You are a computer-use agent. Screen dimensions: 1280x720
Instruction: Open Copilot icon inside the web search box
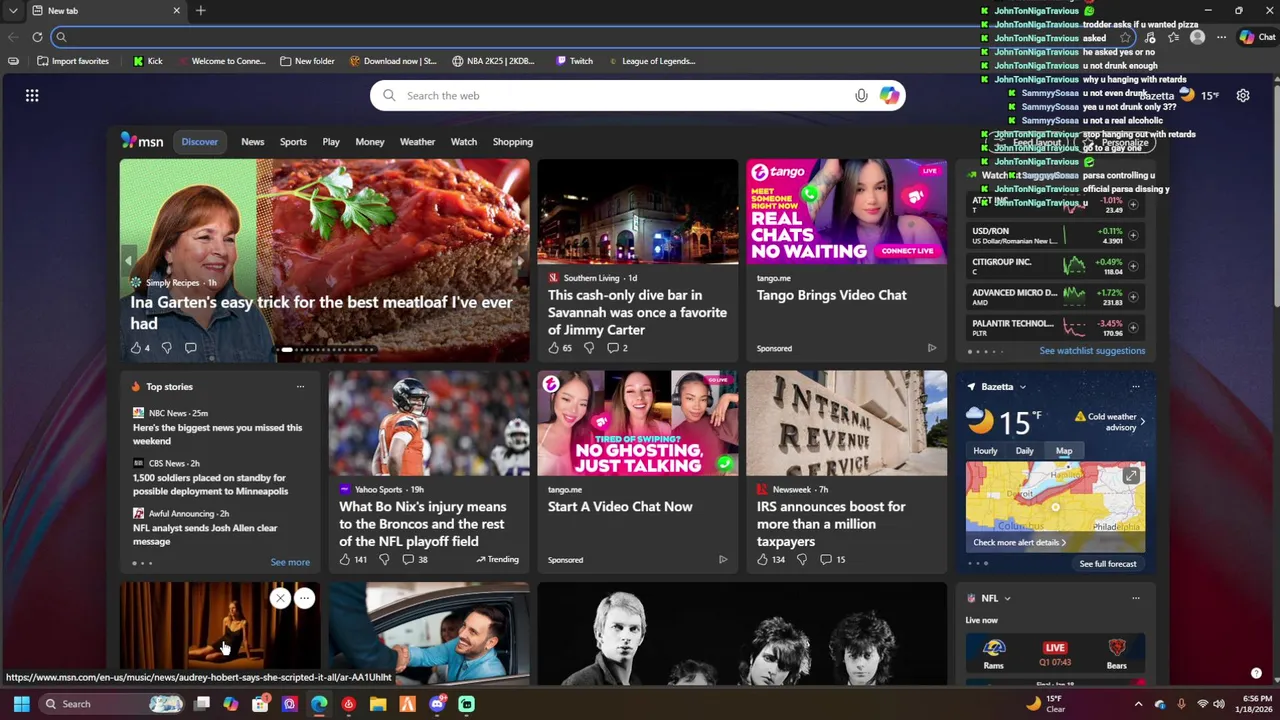[889, 95]
